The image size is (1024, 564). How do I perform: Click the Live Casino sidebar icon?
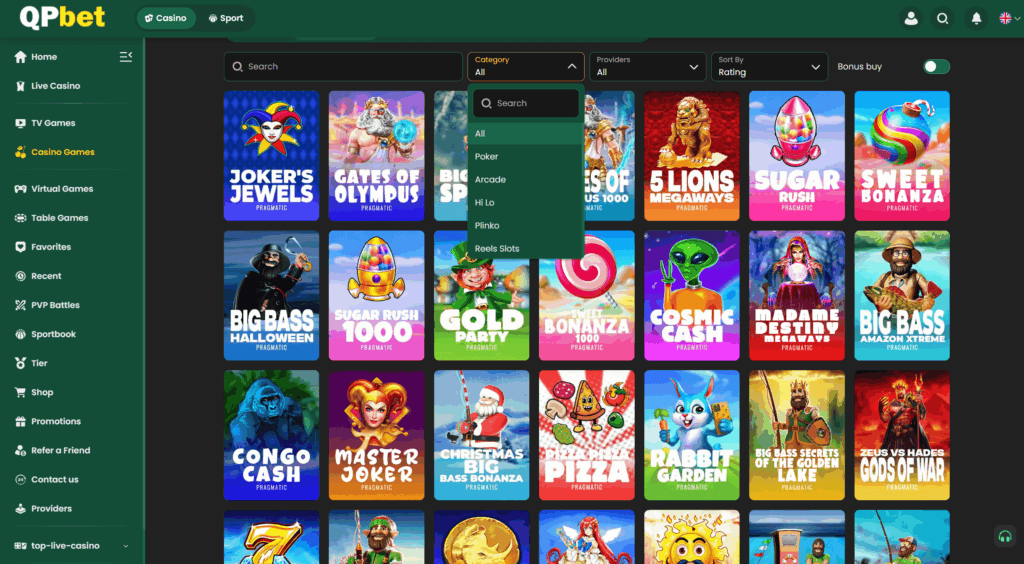tap(20, 86)
